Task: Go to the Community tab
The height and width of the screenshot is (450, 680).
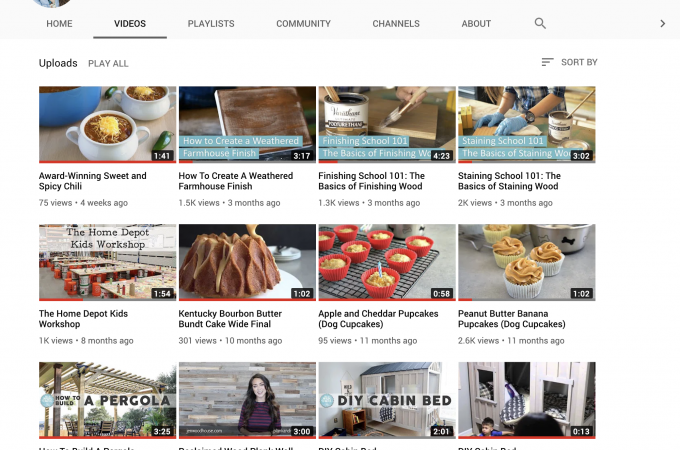Action: coord(303,23)
